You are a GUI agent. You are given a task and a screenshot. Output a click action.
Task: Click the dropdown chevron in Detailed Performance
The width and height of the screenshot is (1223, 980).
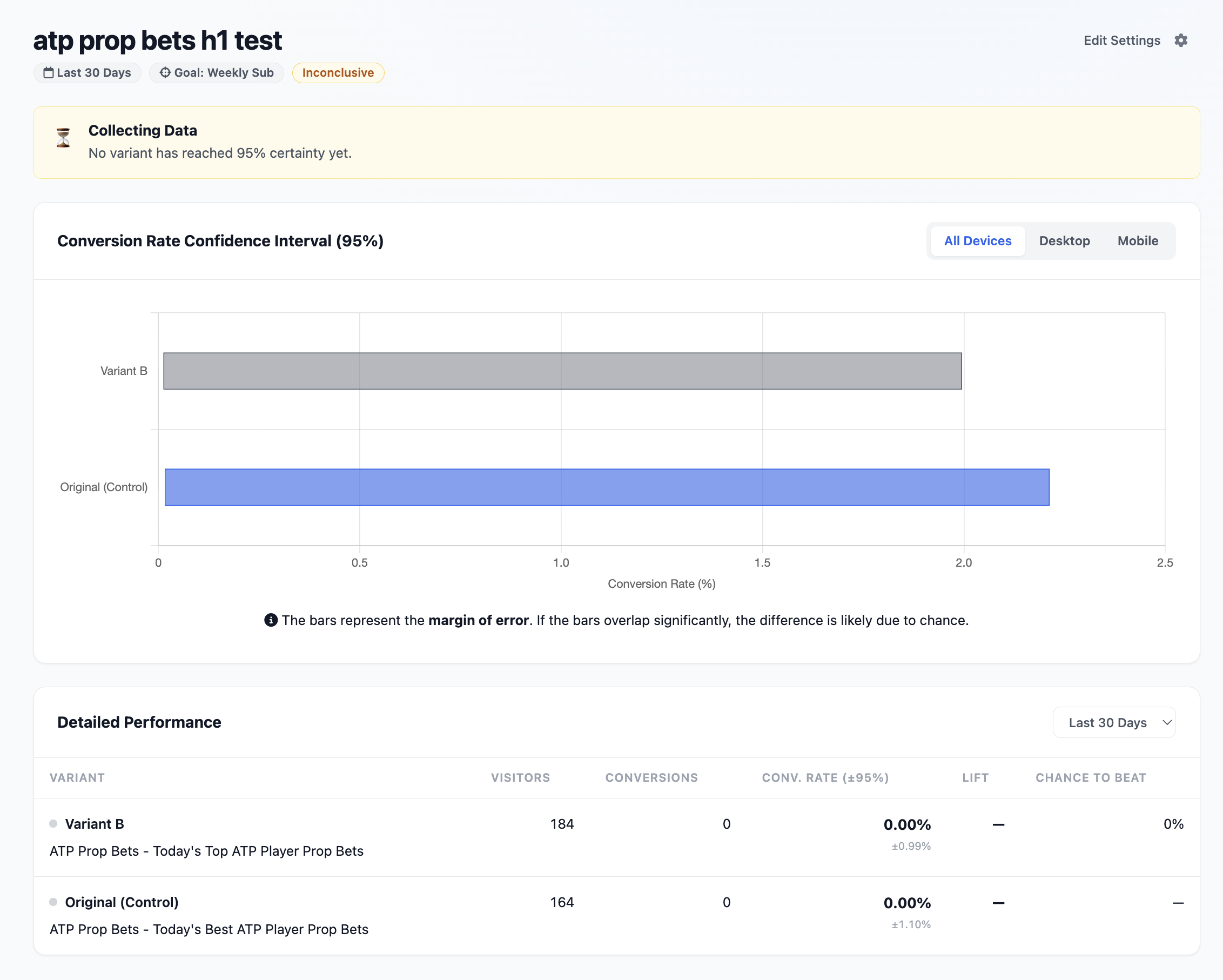(x=1167, y=722)
